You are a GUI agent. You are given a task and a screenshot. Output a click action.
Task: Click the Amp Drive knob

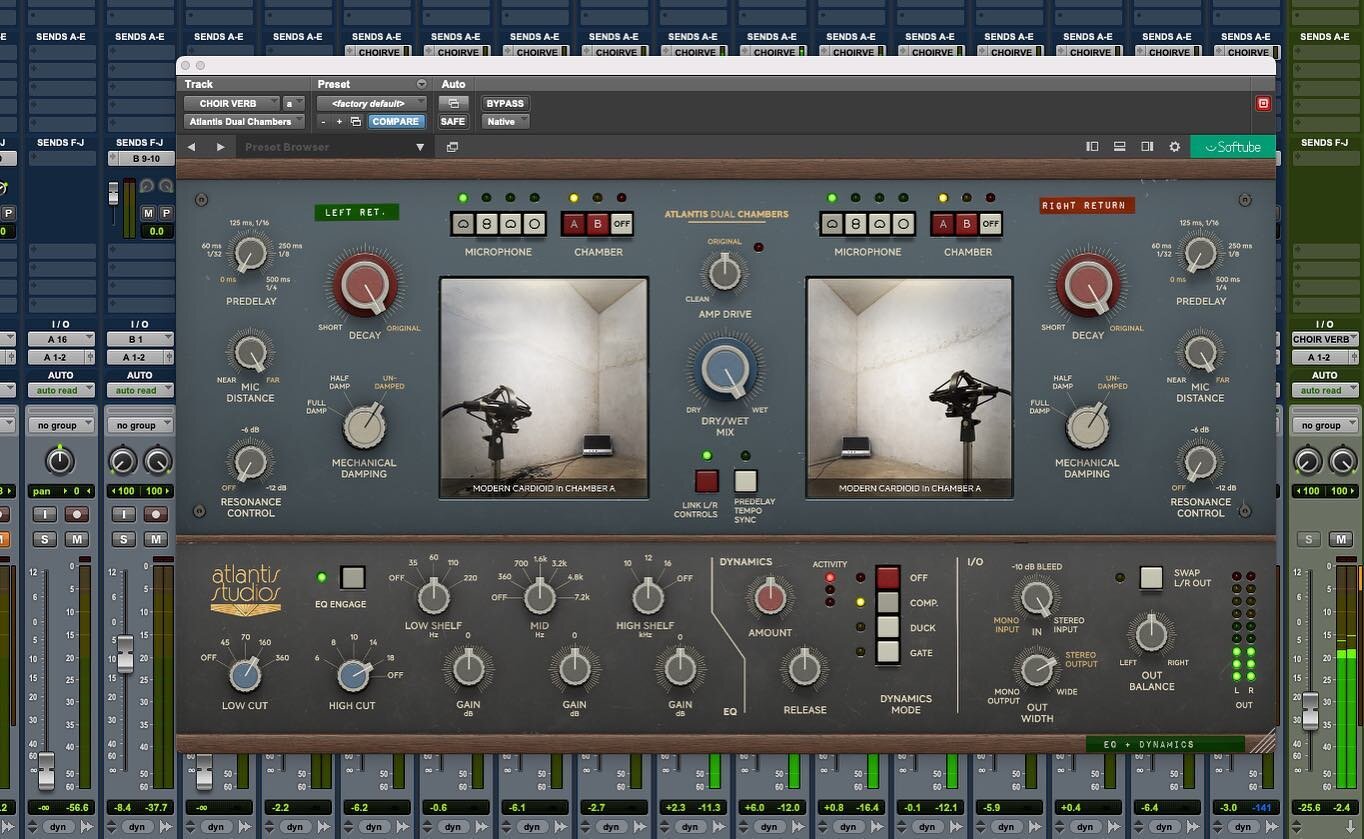(724, 273)
